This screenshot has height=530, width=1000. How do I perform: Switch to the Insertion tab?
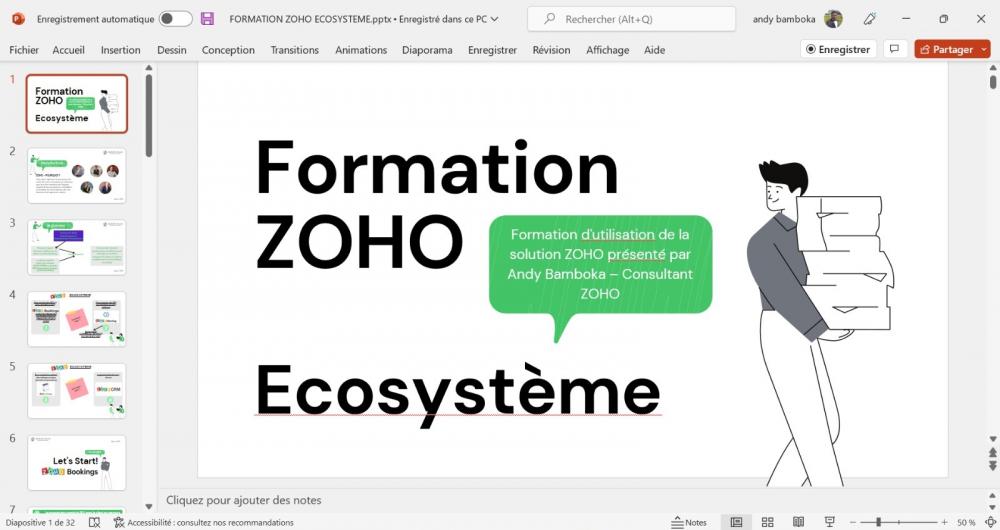(x=121, y=50)
